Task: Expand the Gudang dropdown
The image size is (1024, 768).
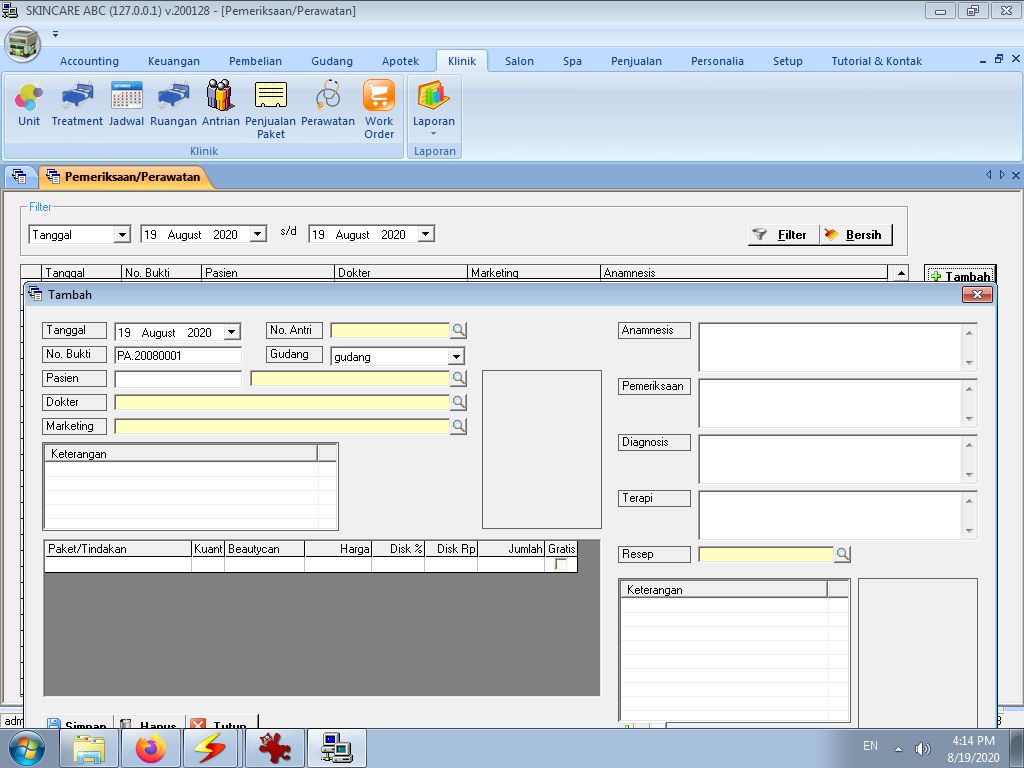Action: coord(456,357)
